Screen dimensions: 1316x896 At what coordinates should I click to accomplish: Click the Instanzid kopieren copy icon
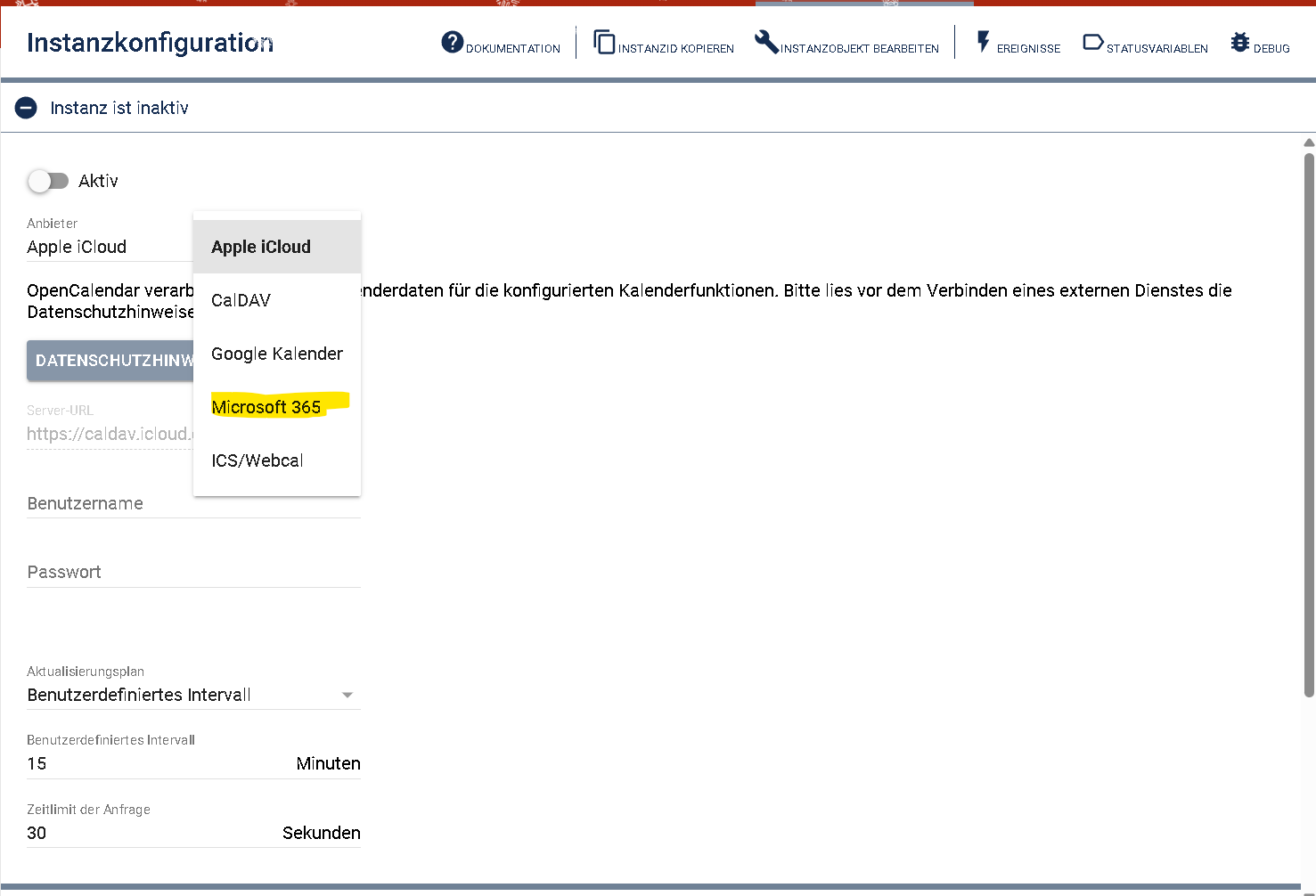(605, 42)
